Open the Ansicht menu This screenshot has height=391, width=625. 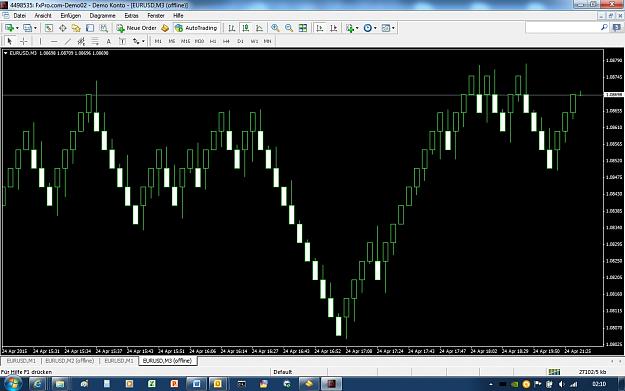pos(43,16)
